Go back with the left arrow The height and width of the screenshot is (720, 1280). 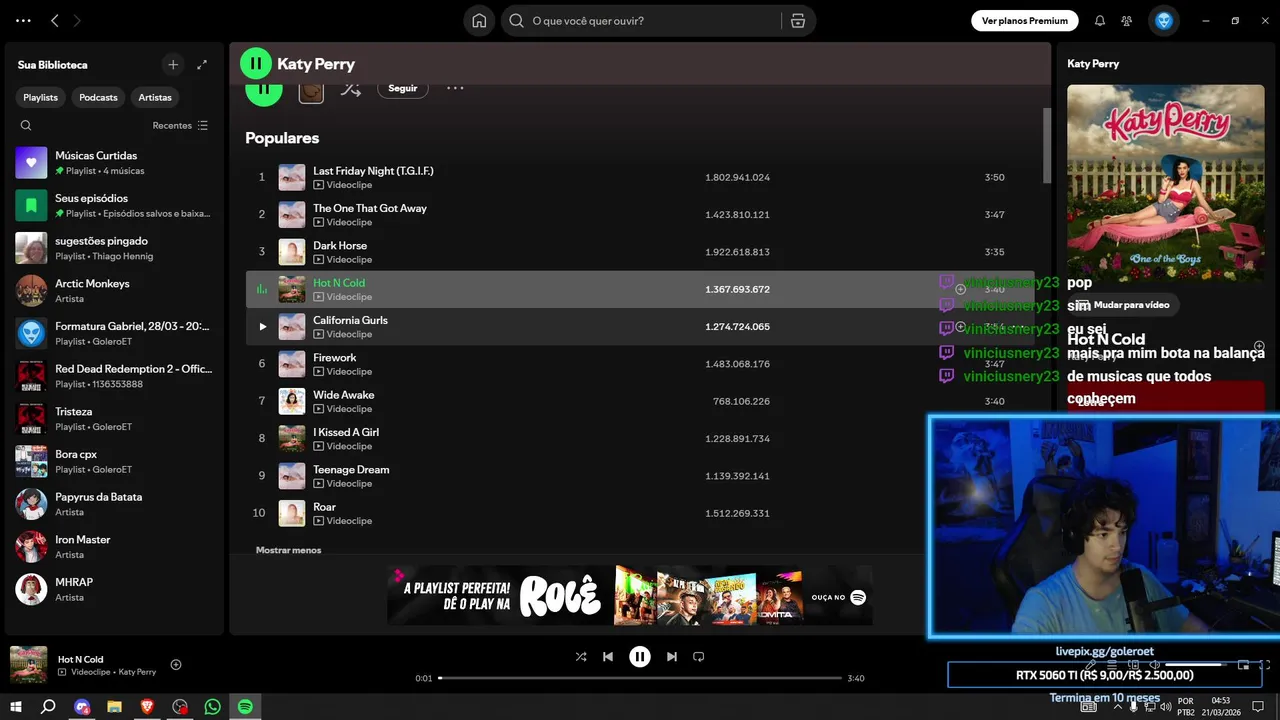coord(55,21)
